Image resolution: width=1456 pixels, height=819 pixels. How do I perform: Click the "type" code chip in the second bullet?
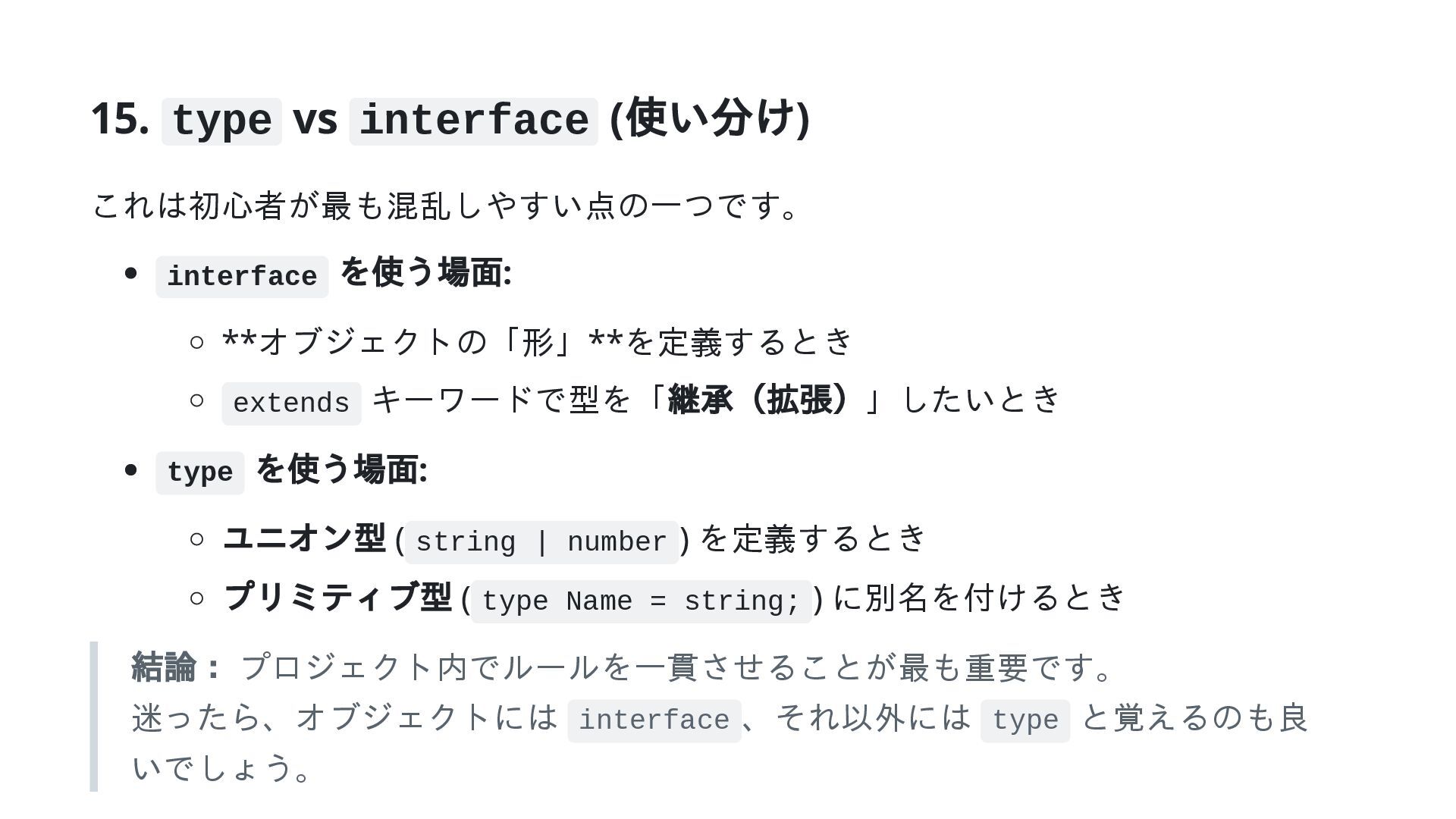[200, 472]
